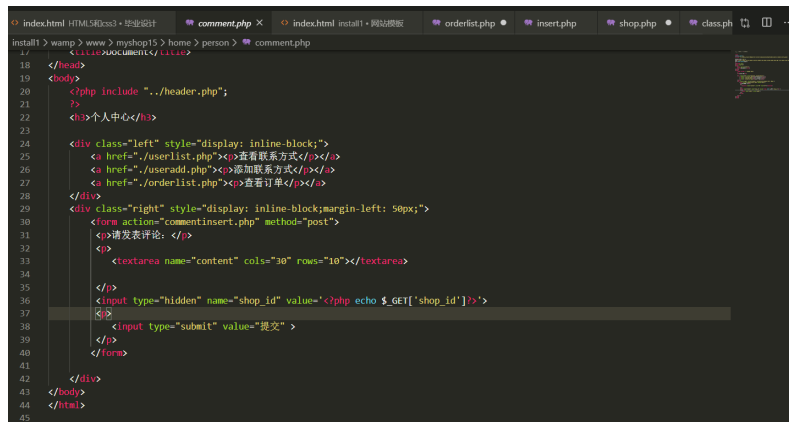Switch to the first index.html HTML5 tab
The height and width of the screenshot is (425, 801).
91,23
